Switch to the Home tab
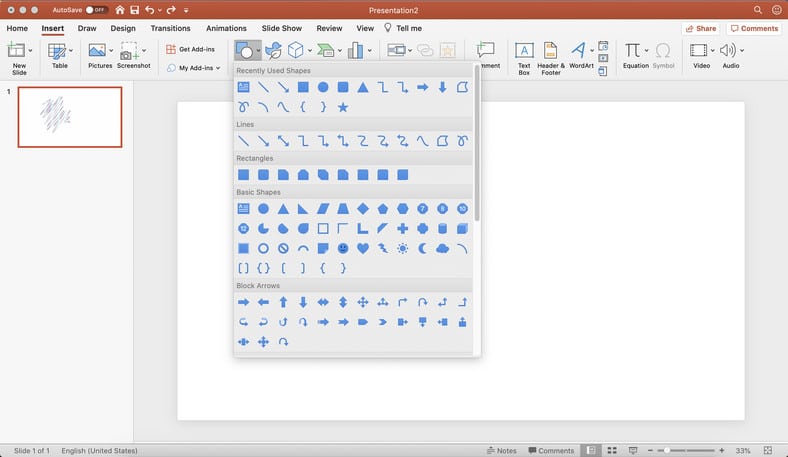 point(17,28)
